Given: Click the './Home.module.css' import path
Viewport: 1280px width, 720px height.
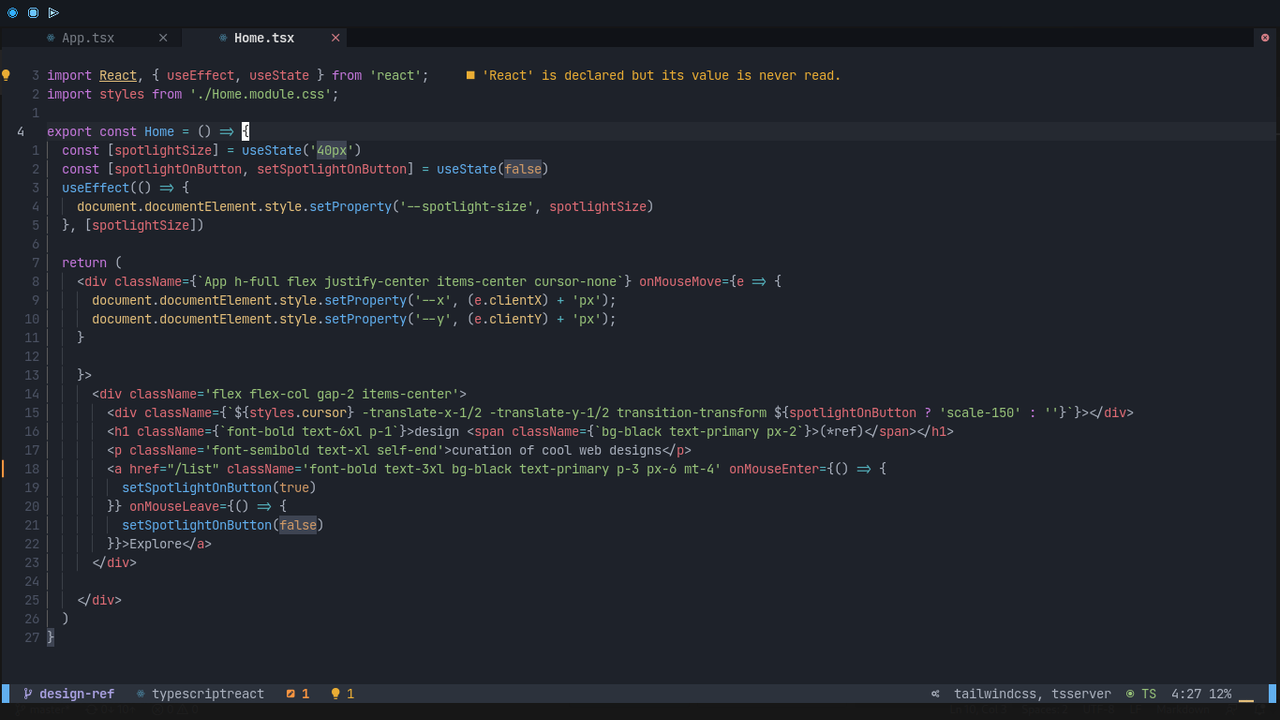Looking at the screenshot, I should (x=264, y=94).
